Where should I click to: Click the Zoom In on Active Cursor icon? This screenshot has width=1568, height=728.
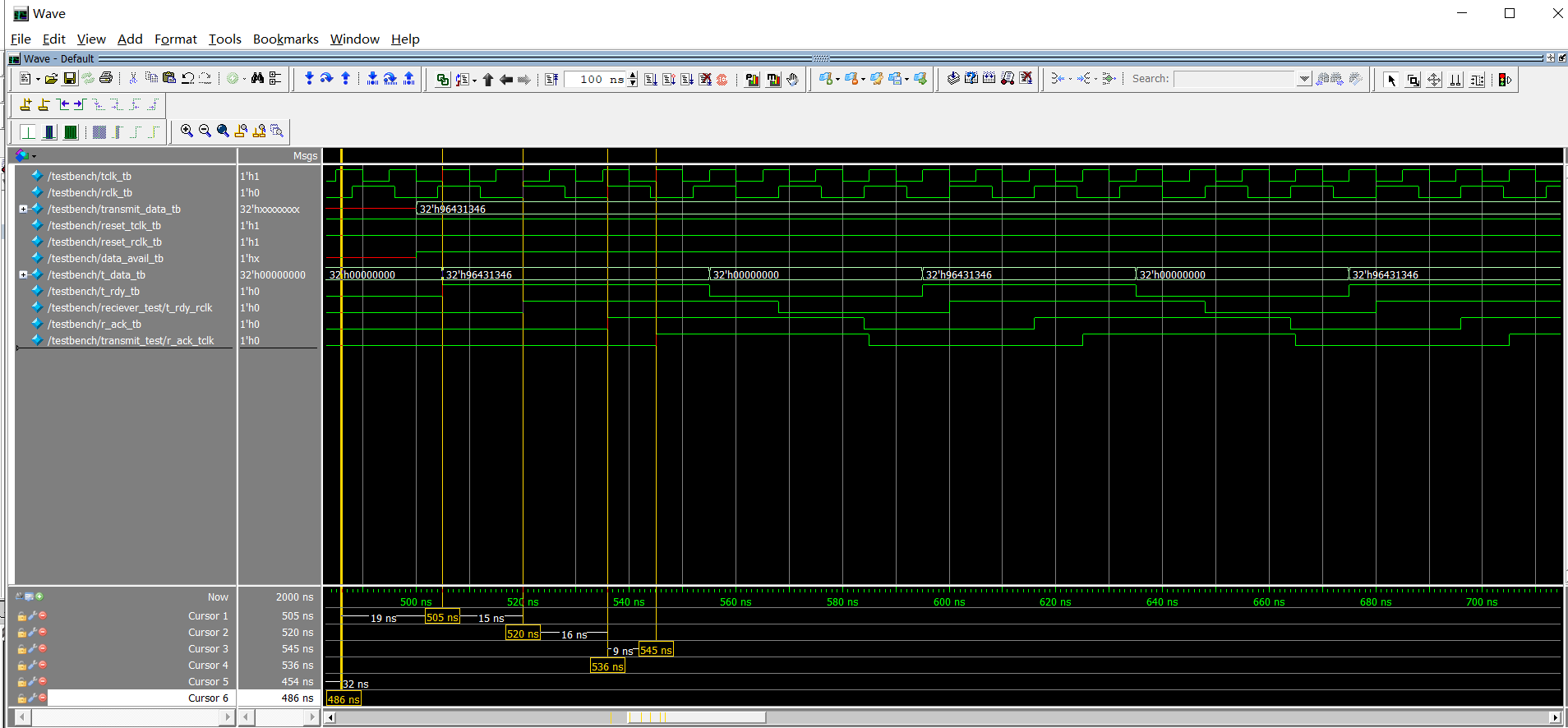coord(241,131)
